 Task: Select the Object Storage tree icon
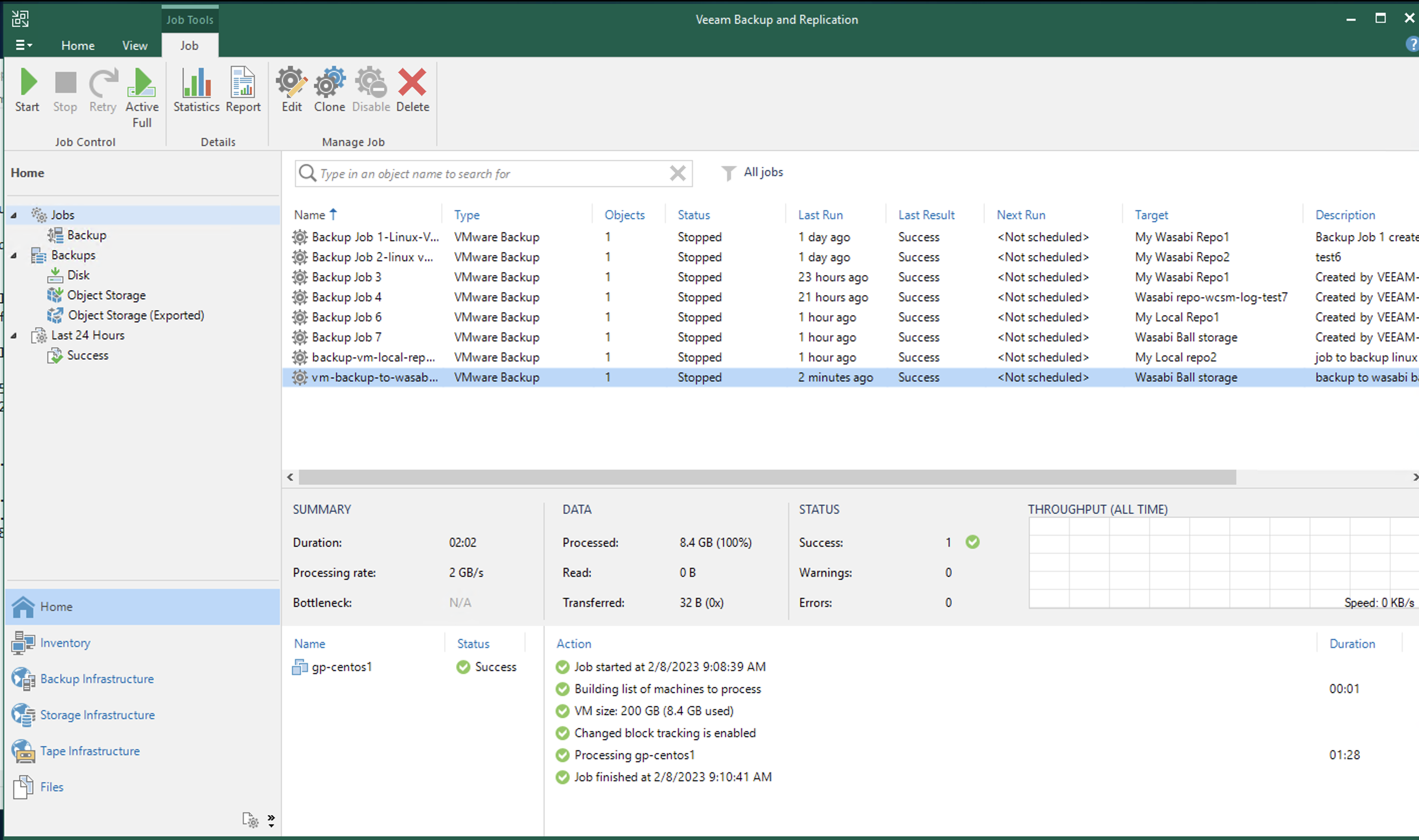tap(55, 295)
